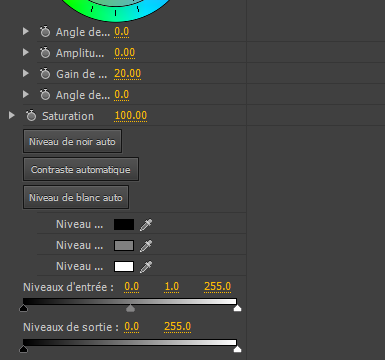Toggle stopwatch on Angle de... row below Gain de ...
385x360 pixels.
point(45,95)
